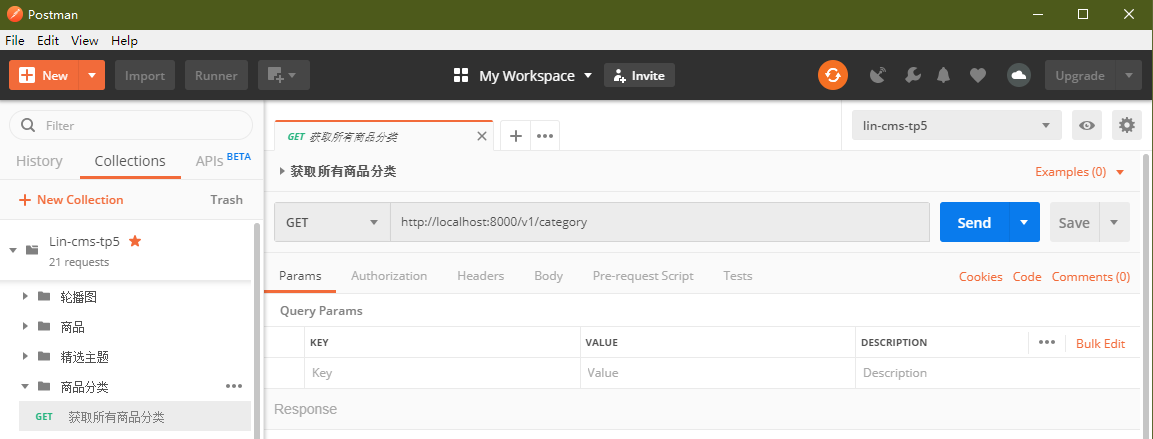Open the GET method dropdown
The width and height of the screenshot is (1153, 439).
point(332,223)
